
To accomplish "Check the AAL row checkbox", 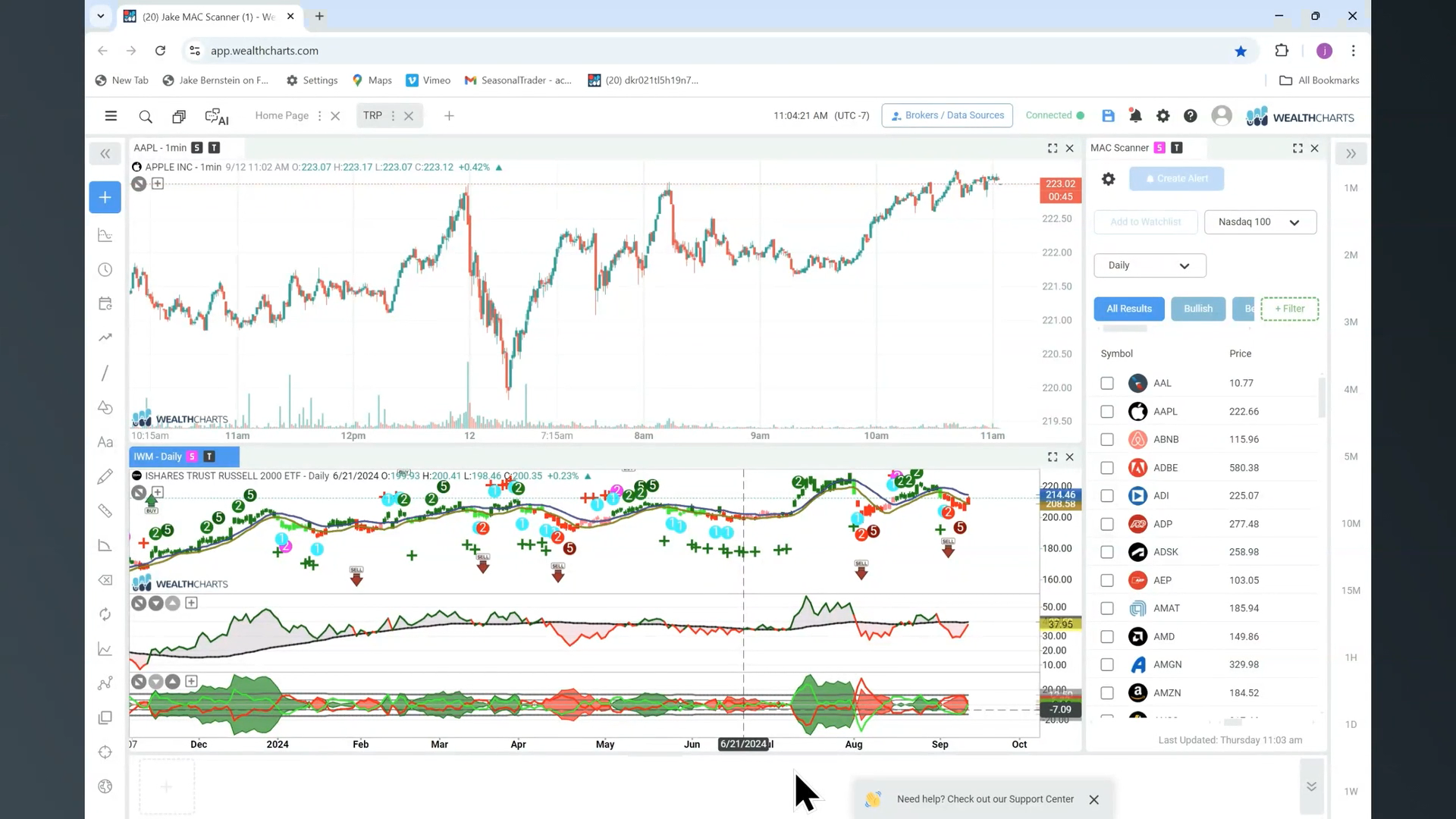I will pyautogui.click(x=1107, y=383).
